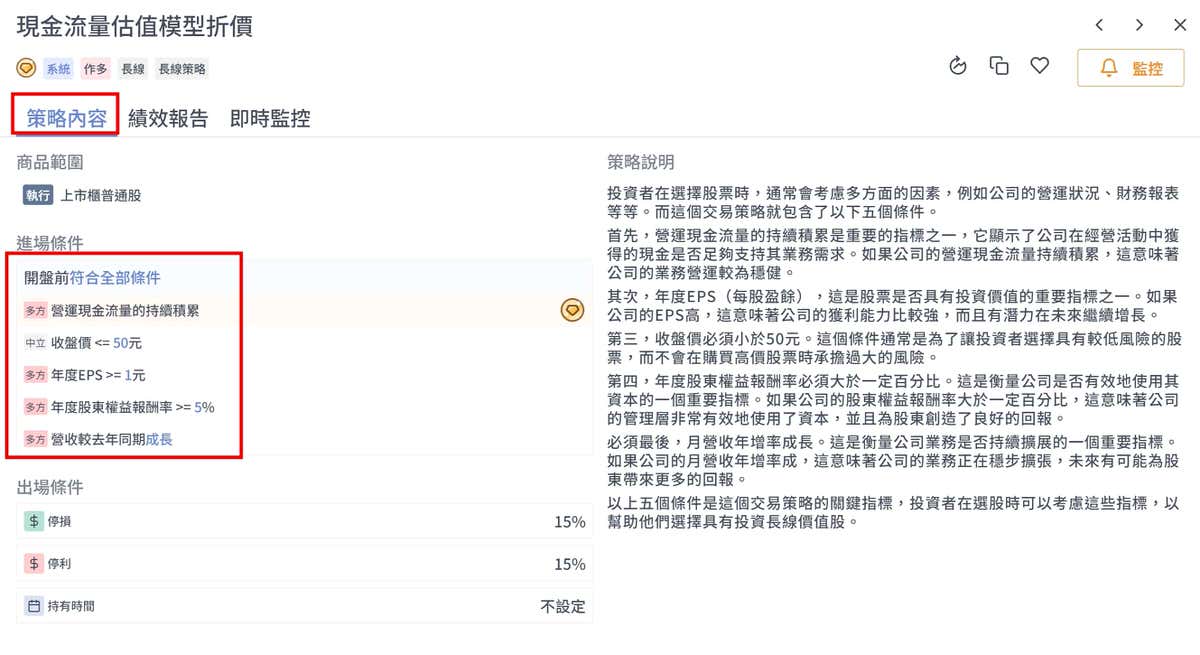Click the premium gem icon beside 系統 tag

coord(27,69)
